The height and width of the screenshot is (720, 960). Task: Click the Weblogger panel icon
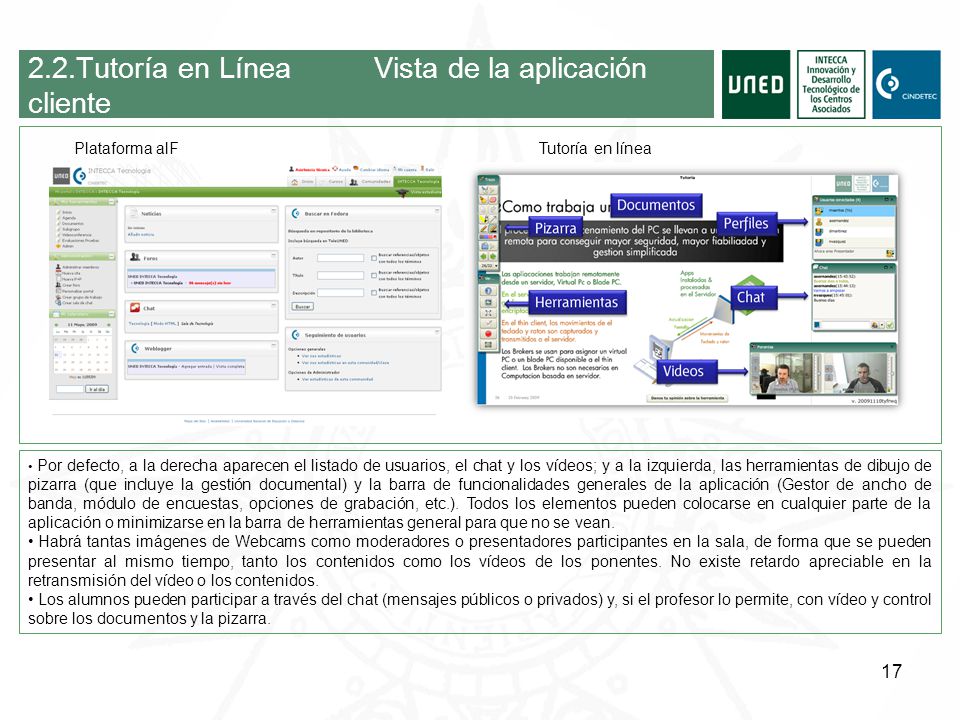coord(135,348)
